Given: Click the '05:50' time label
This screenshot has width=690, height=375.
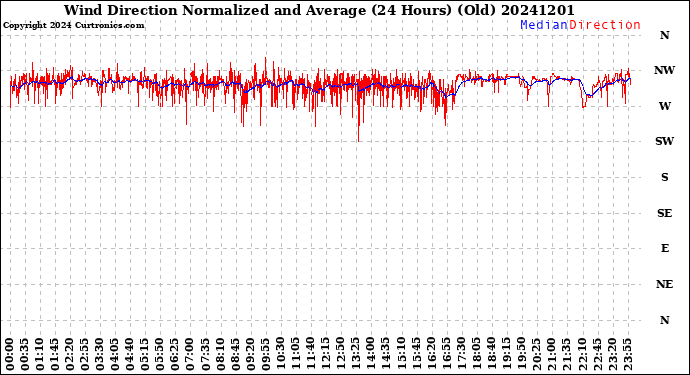Looking at the screenshot, I should tap(160, 354).
